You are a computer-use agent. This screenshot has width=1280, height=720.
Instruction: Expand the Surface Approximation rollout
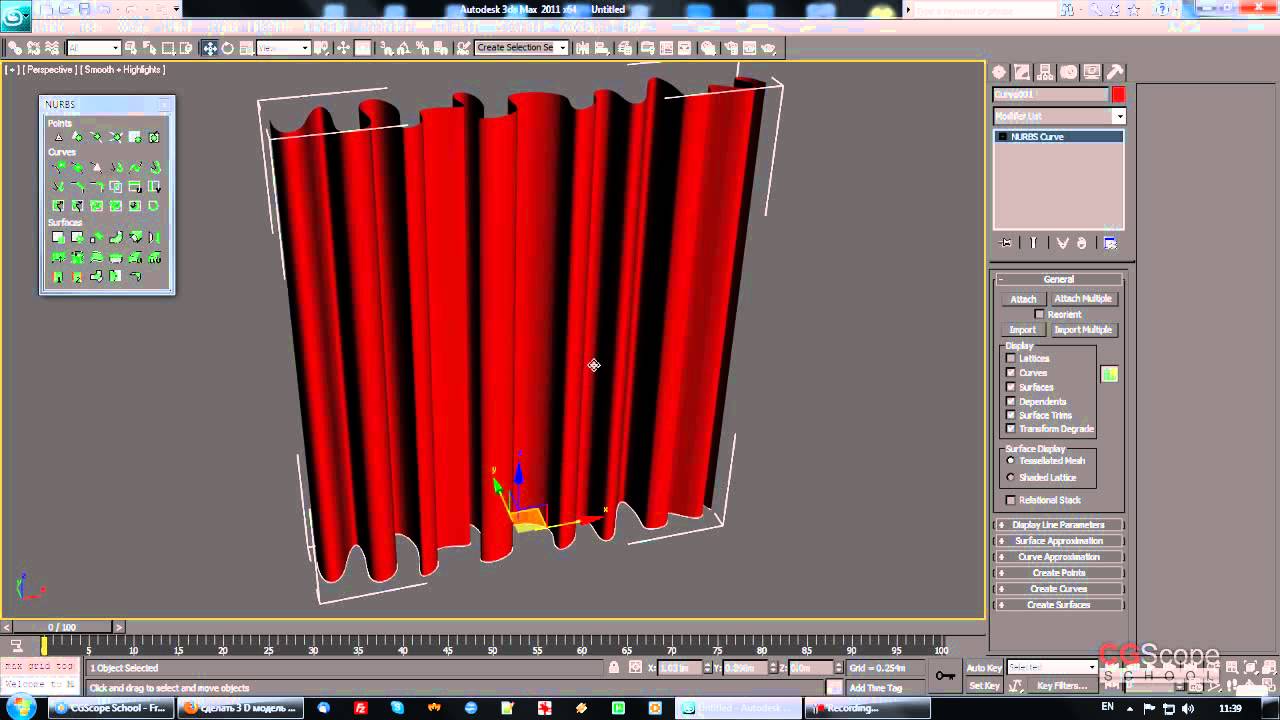tap(1058, 541)
